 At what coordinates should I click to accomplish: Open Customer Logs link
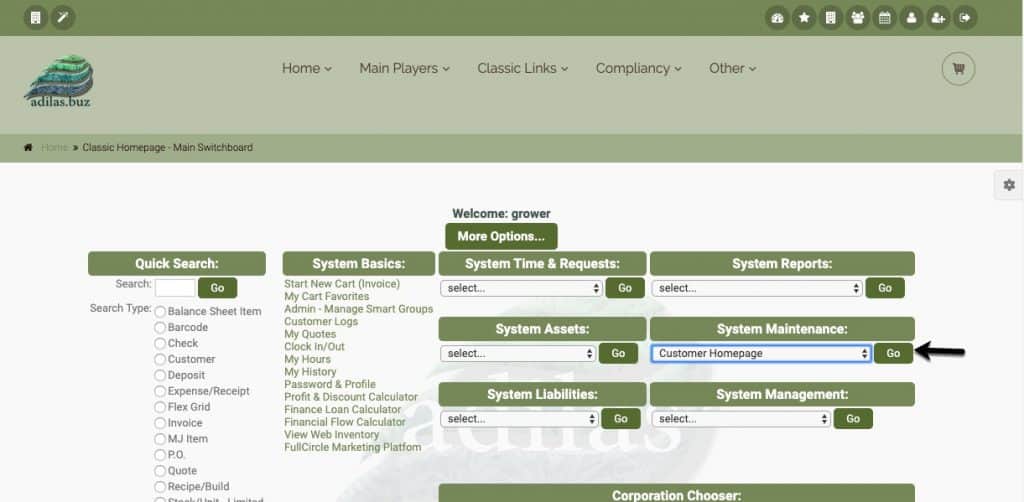tap(321, 321)
